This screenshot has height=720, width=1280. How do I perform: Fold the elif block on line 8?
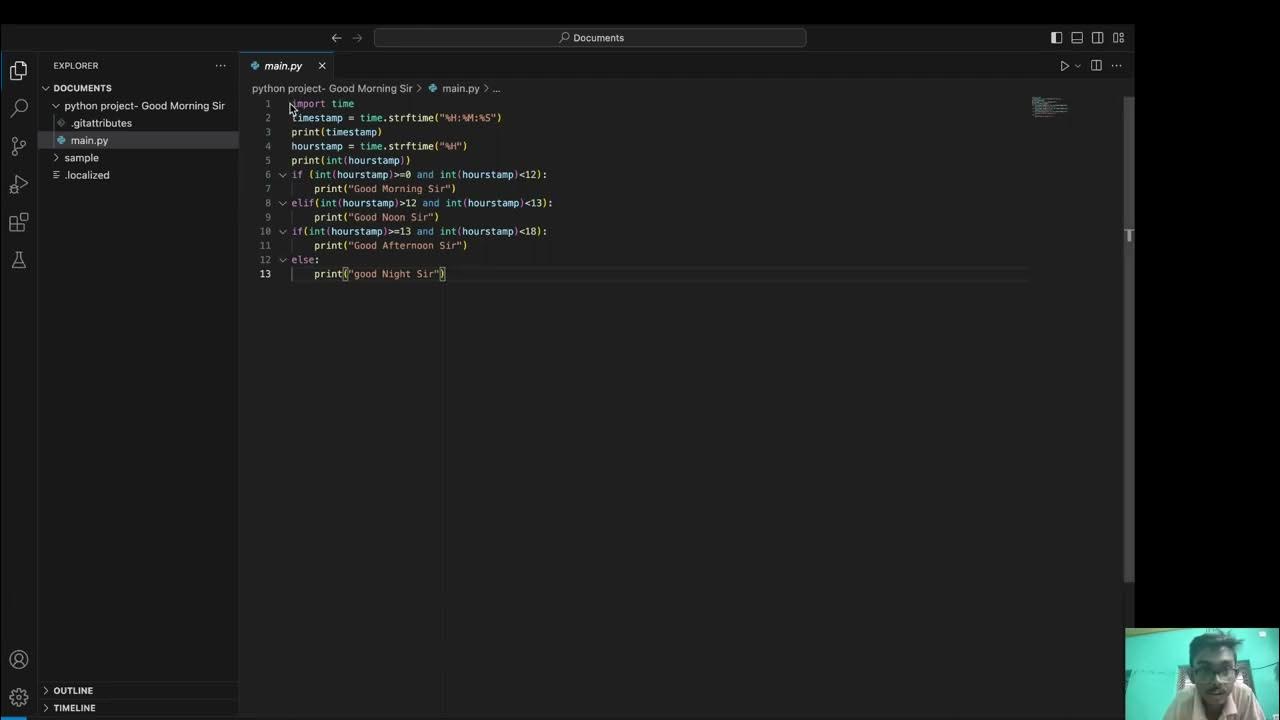click(x=282, y=203)
